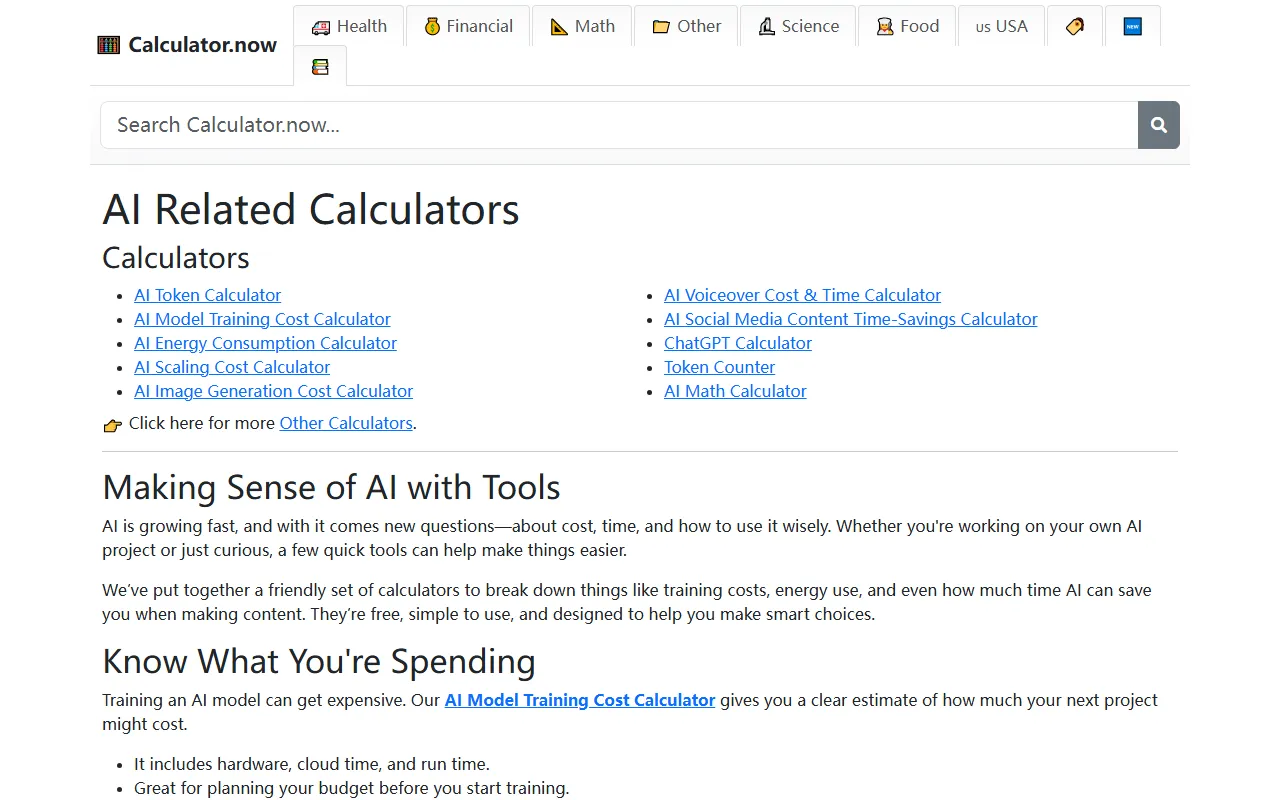The width and height of the screenshot is (1280, 800).
Task: Select the Science tab
Action: coord(798,26)
